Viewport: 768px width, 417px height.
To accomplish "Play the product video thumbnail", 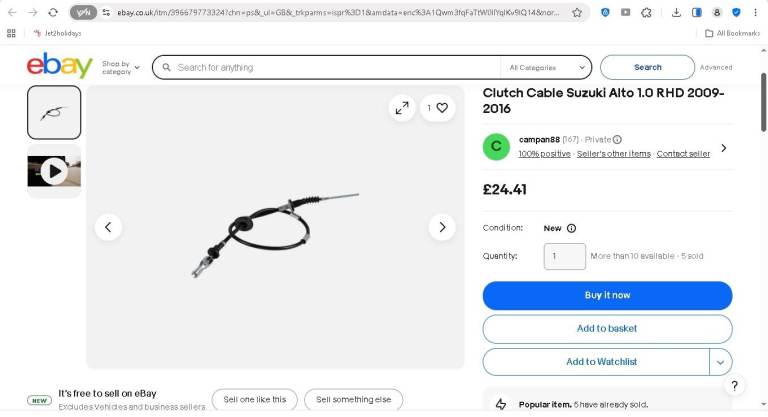I will [x=54, y=171].
